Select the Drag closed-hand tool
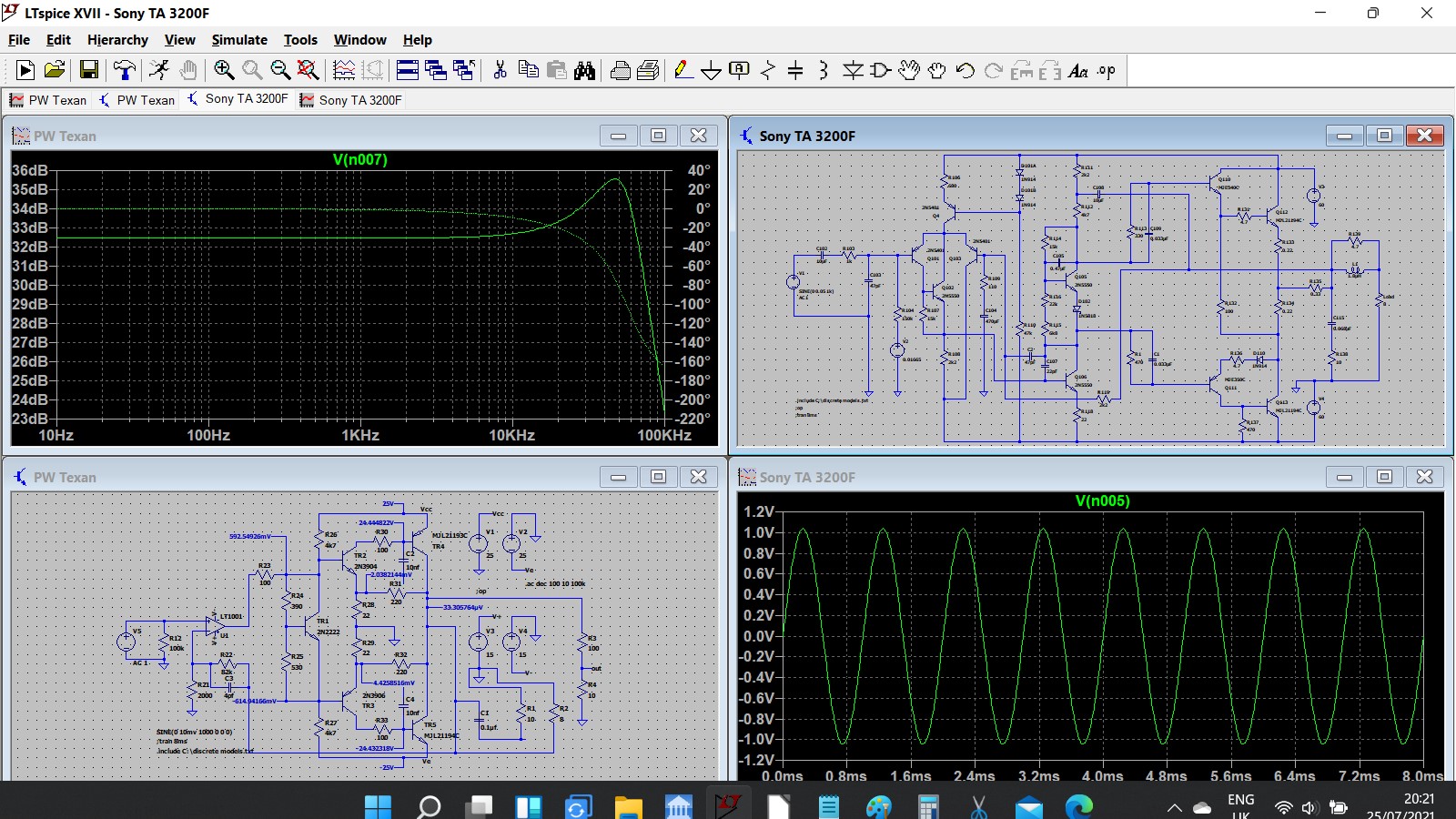1456x819 pixels. pyautogui.click(x=937, y=70)
